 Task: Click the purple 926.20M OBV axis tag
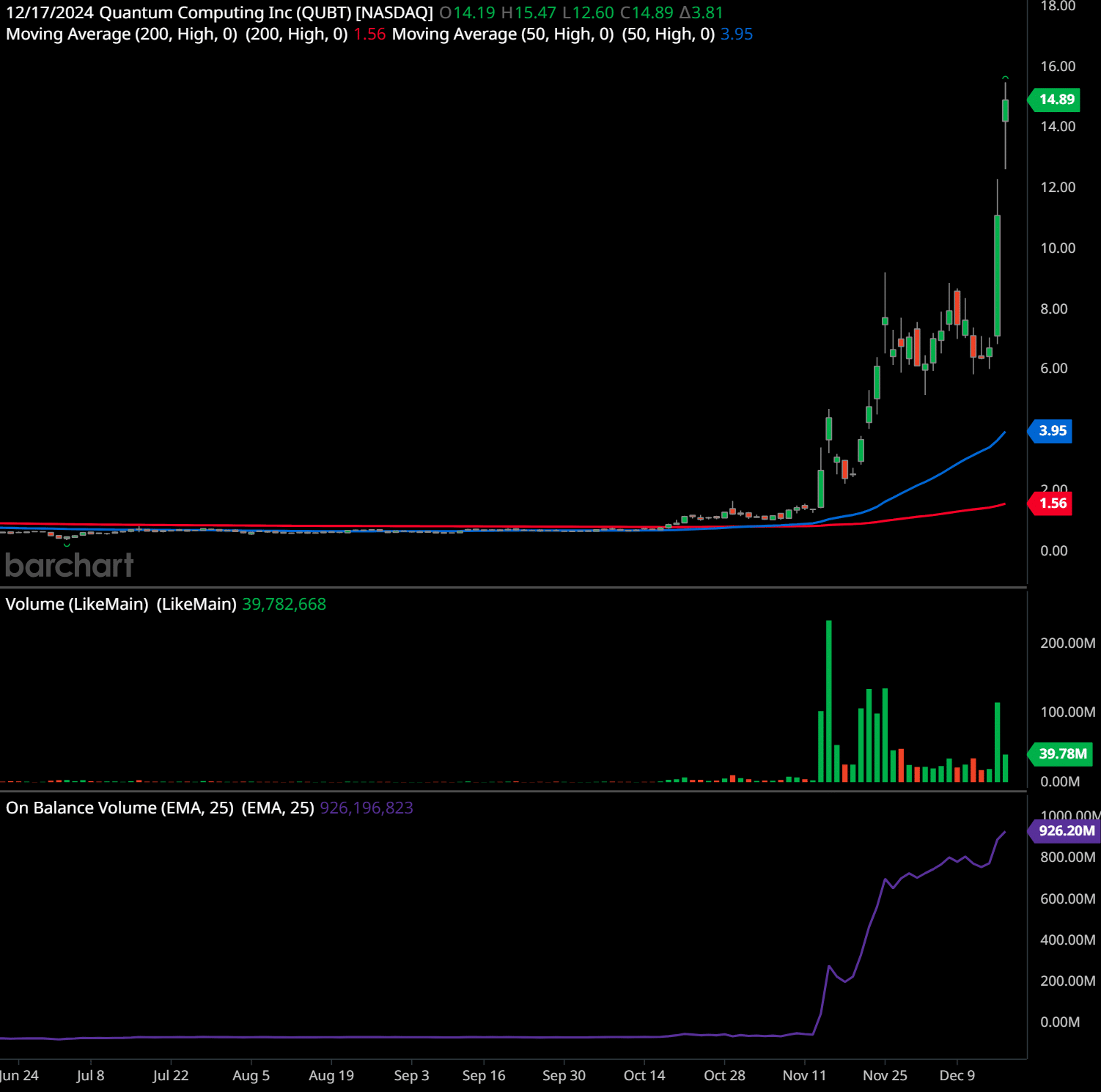[1064, 831]
